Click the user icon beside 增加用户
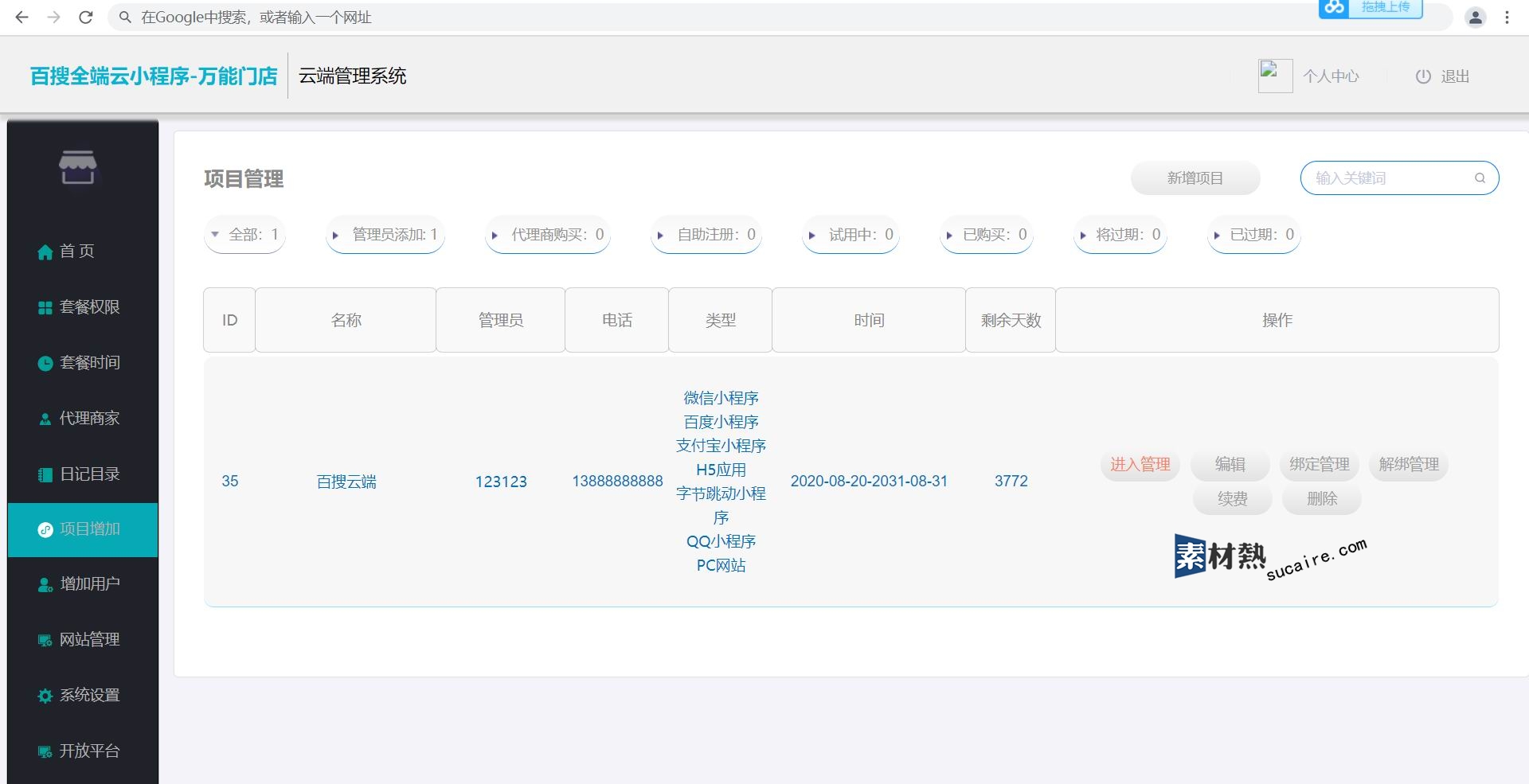1529x784 pixels. pos(45,585)
